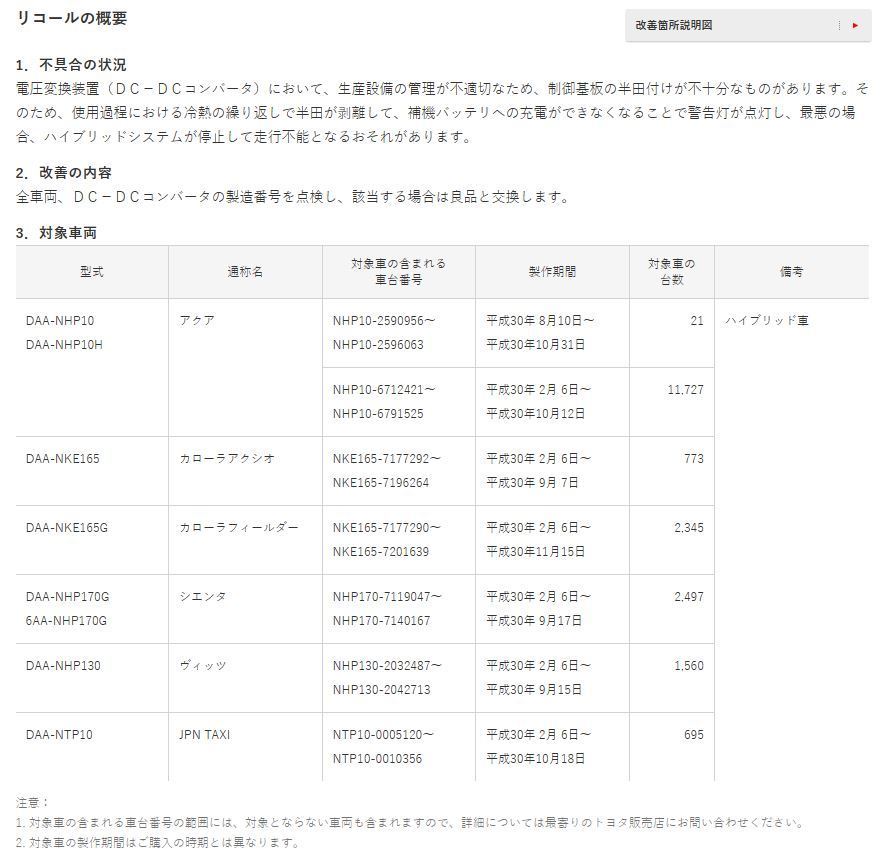This screenshot has width=893, height=865.
Task: Click the DAA-NKE165 model cell
Action: click(63, 458)
